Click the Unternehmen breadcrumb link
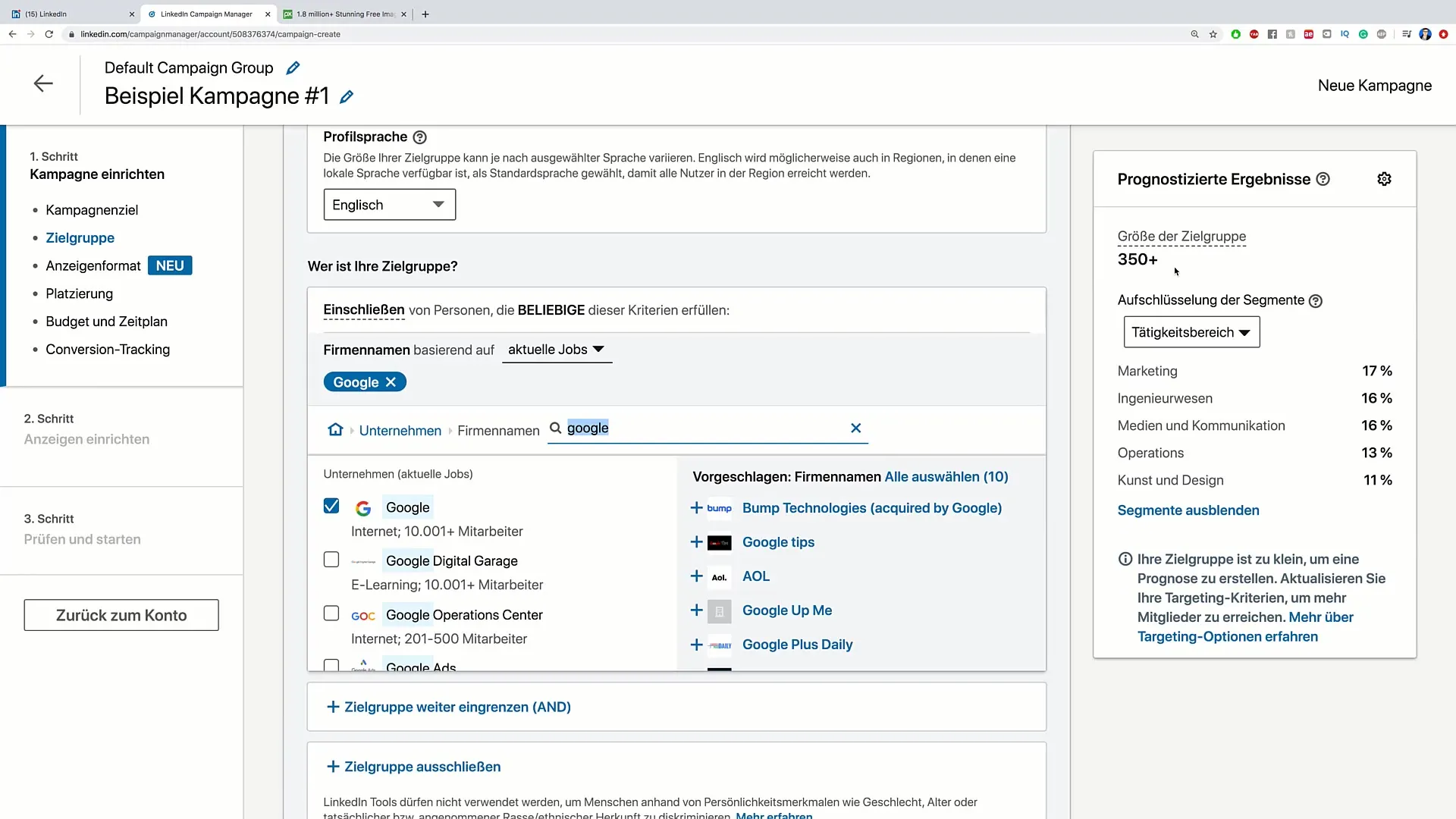 click(x=400, y=431)
